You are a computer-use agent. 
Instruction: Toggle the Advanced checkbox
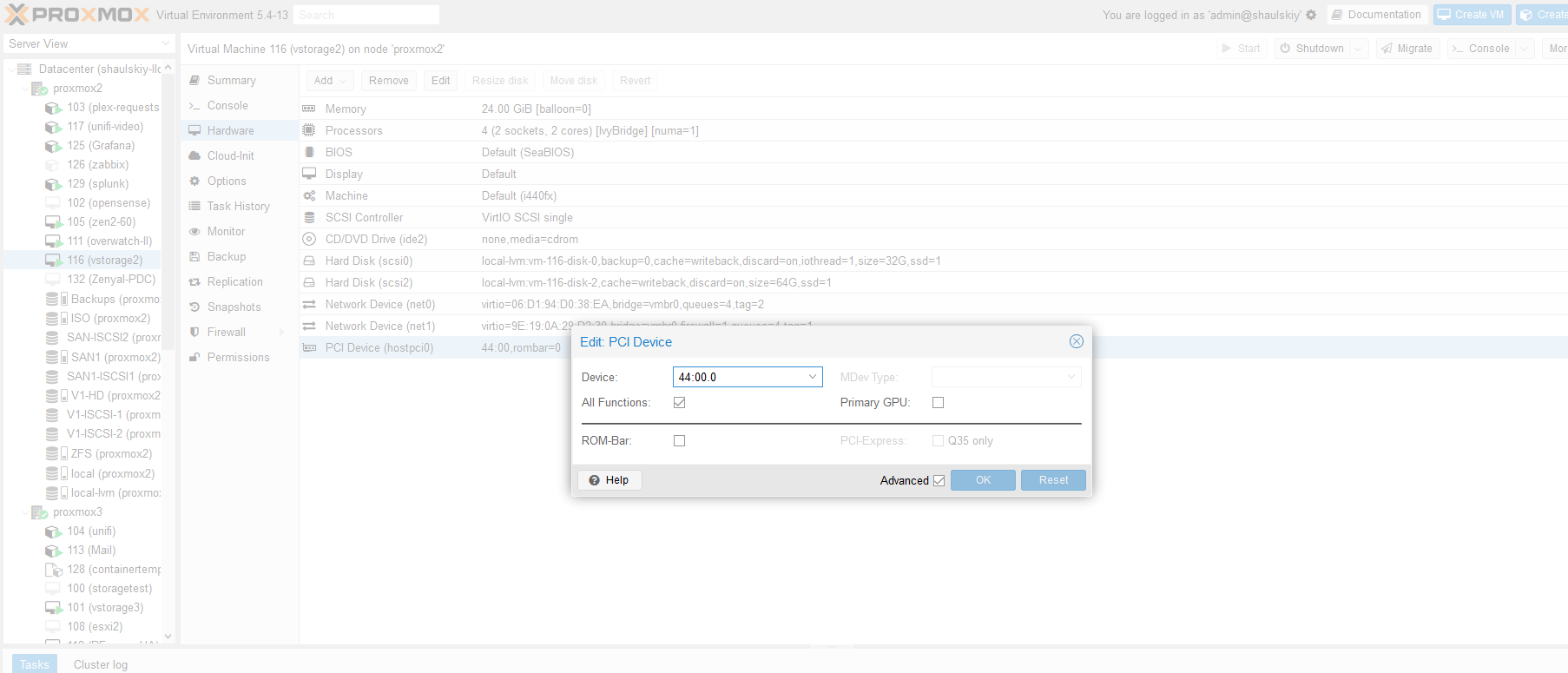click(939, 481)
